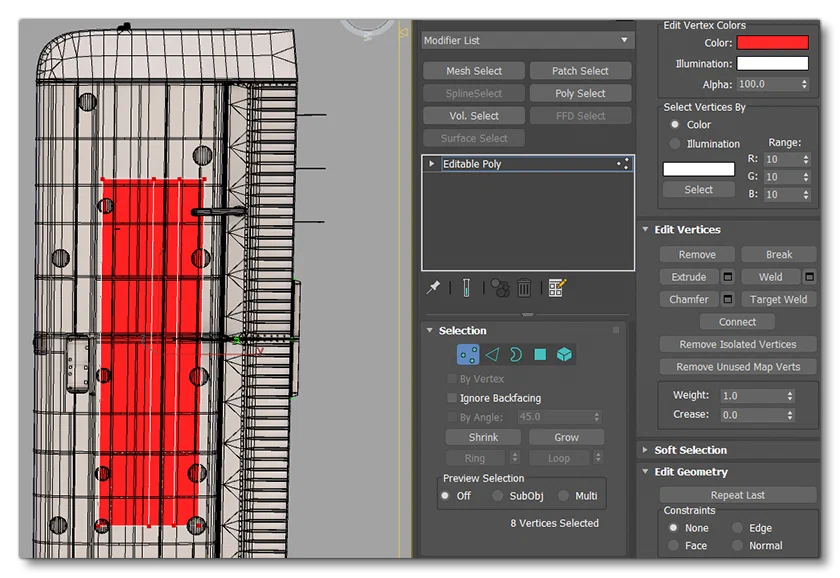This screenshot has width=840, height=578.
Task: Click the Extrude button
Action: [689, 277]
